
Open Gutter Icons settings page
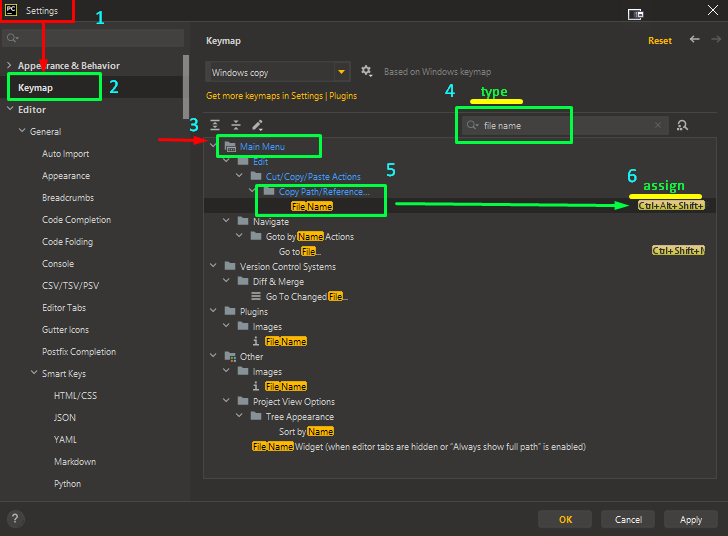[x=65, y=330]
